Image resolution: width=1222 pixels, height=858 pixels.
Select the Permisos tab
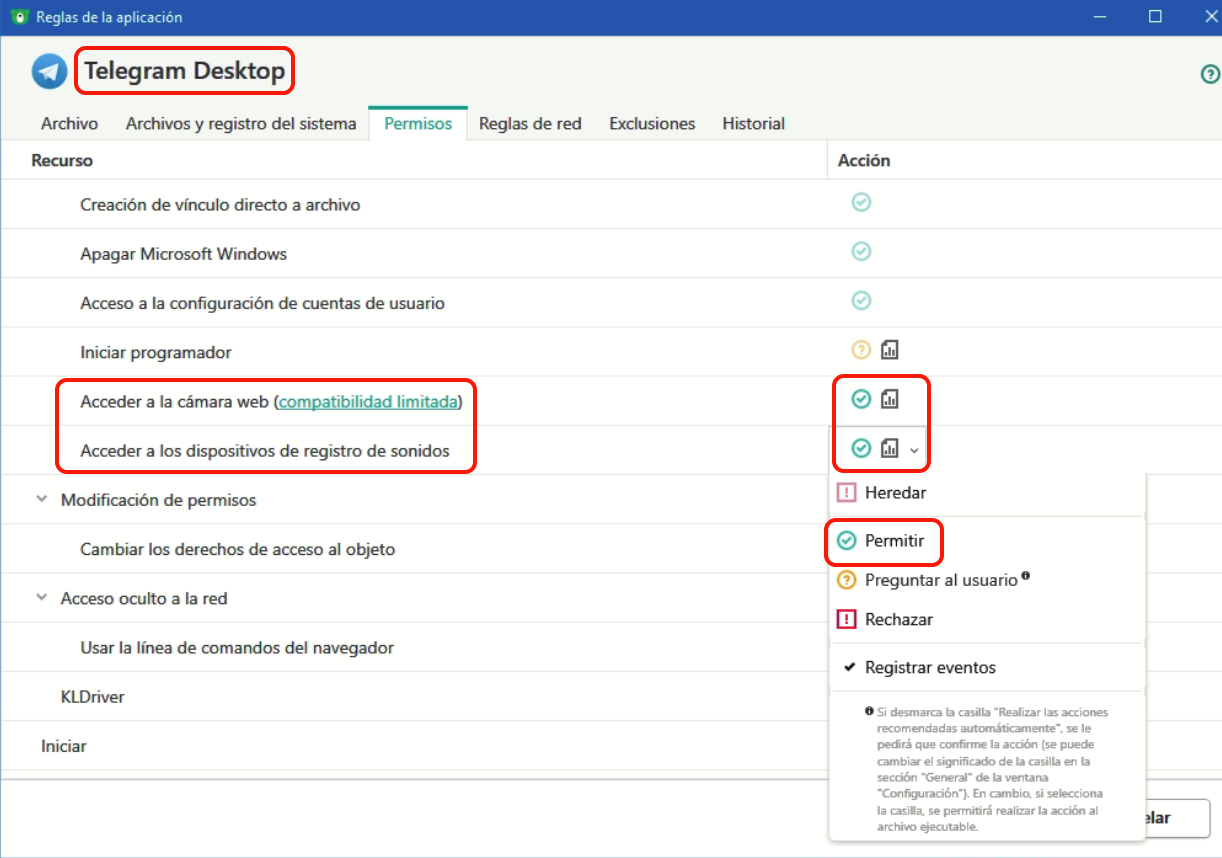[418, 123]
